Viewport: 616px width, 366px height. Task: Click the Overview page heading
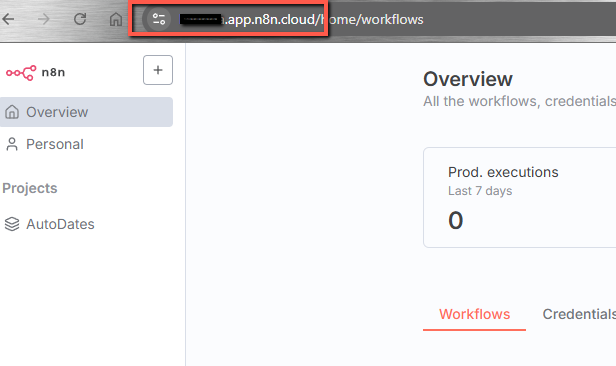[468, 79]
